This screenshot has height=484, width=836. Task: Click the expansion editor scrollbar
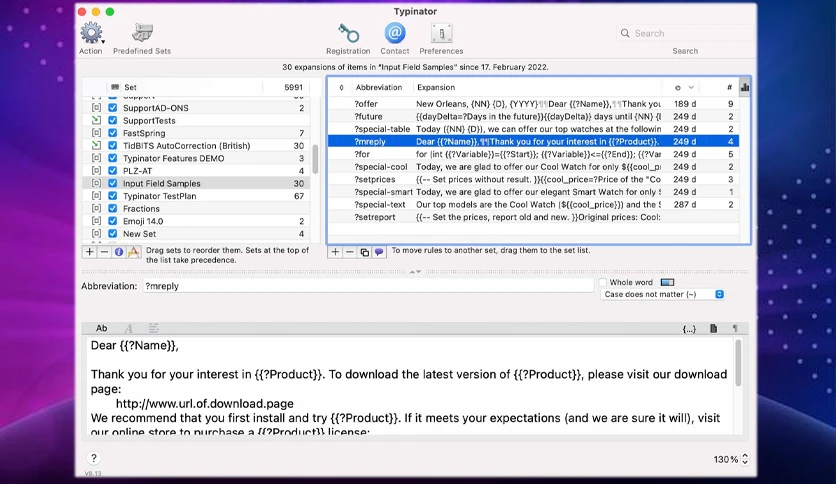click(x=738, y=362)
